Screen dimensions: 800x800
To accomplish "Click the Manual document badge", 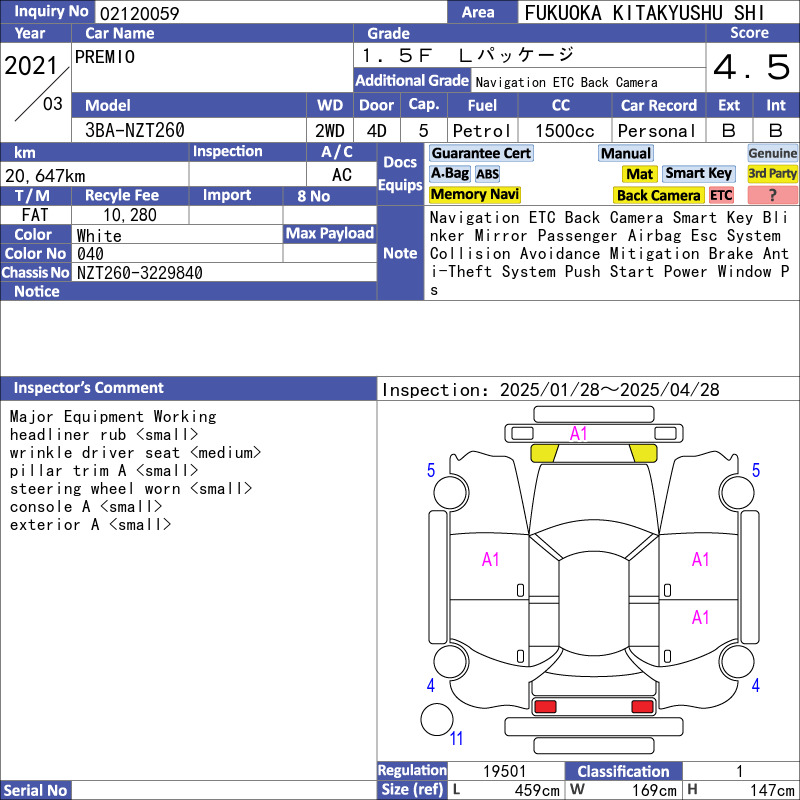I will click(626, 153).
